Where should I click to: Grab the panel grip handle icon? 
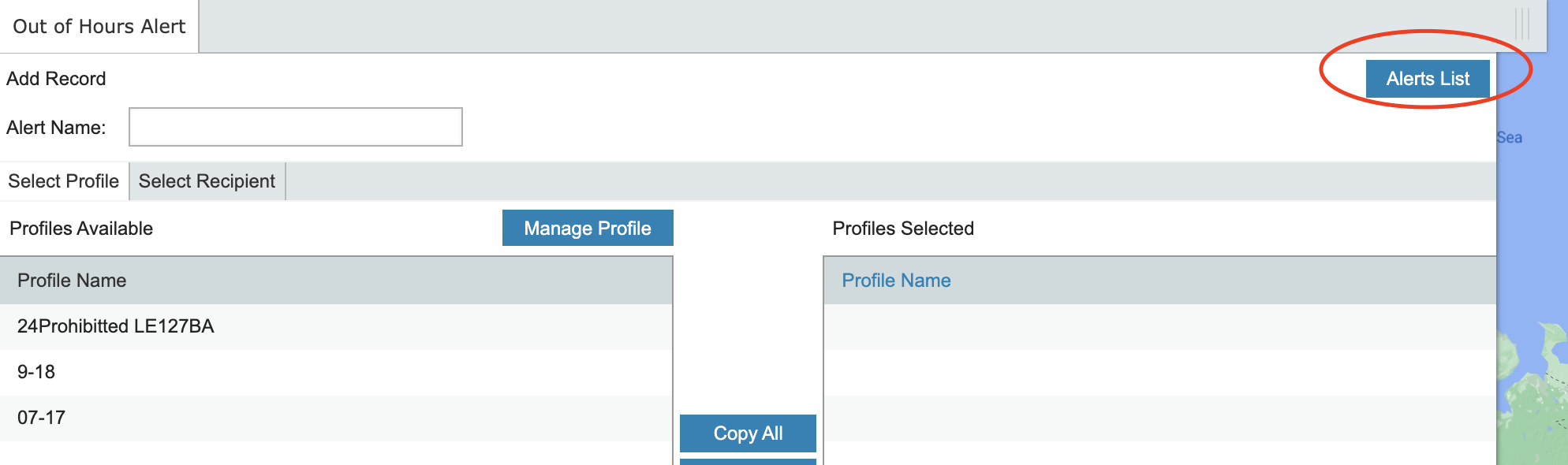[1522, 24]
